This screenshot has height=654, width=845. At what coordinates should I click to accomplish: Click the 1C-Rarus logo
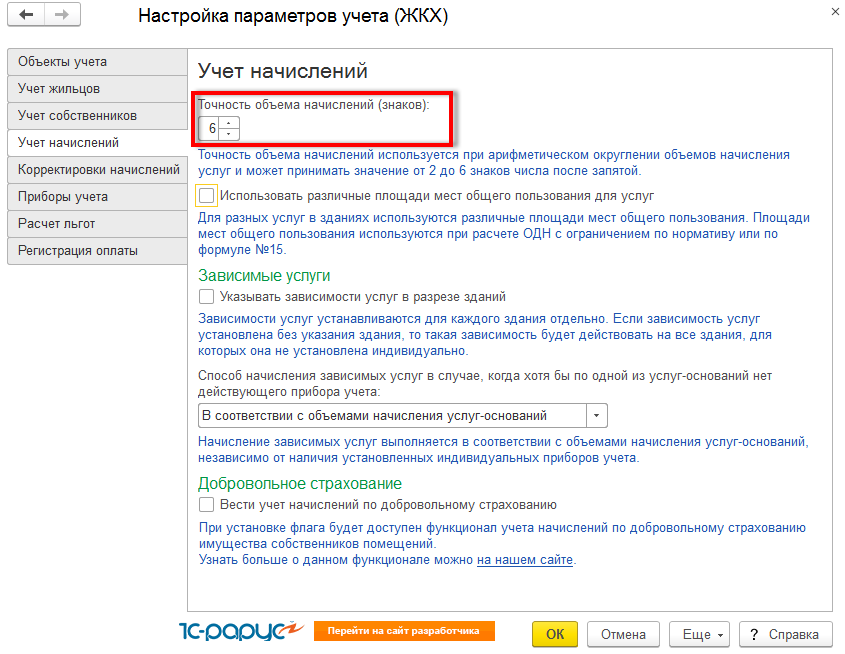click(238, 631)
